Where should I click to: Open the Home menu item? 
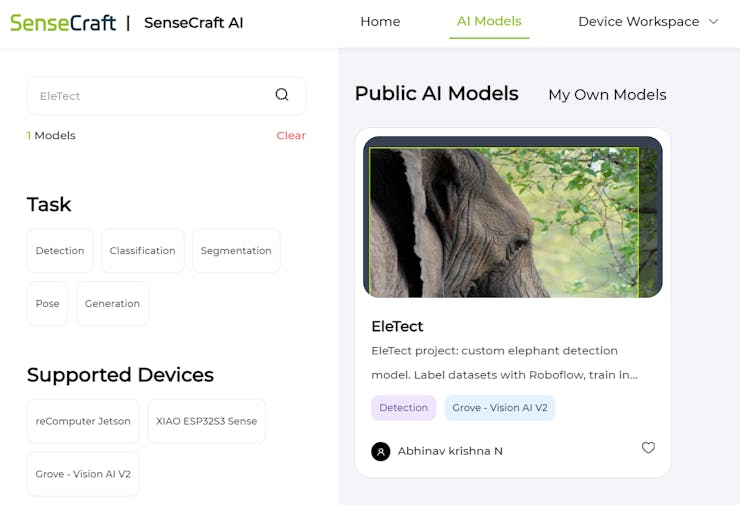click(x=380, y=22)
